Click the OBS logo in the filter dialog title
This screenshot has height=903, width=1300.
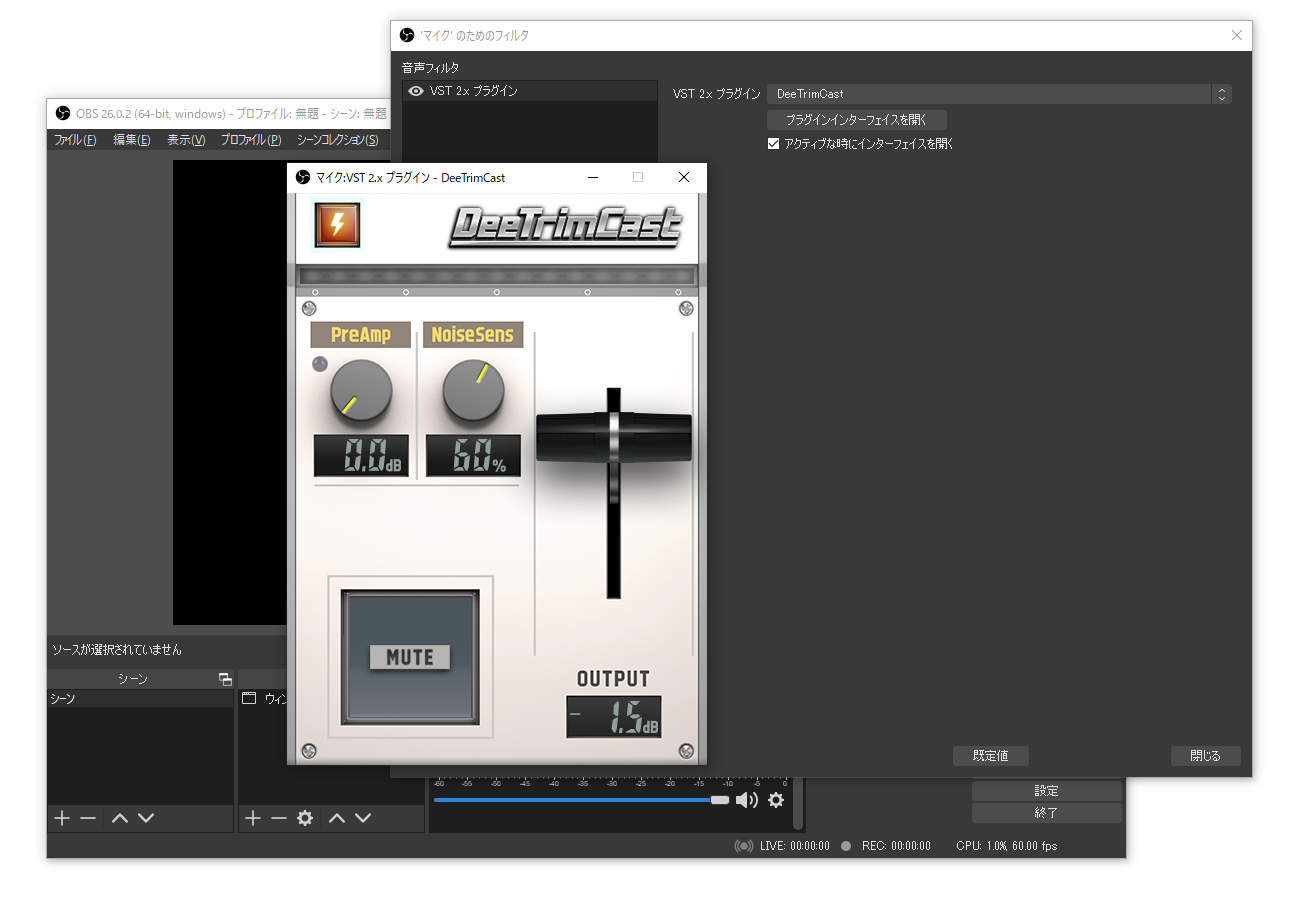[407, 35]
